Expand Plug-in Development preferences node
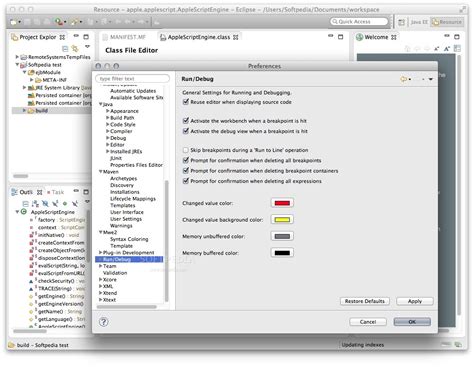 coord(101,253)
